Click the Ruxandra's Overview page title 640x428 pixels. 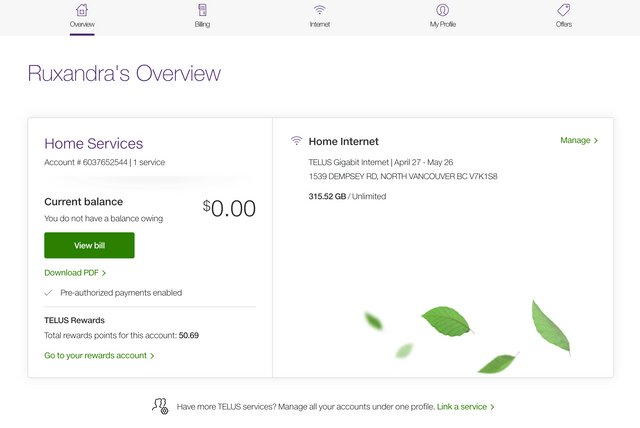pos(124,73)
